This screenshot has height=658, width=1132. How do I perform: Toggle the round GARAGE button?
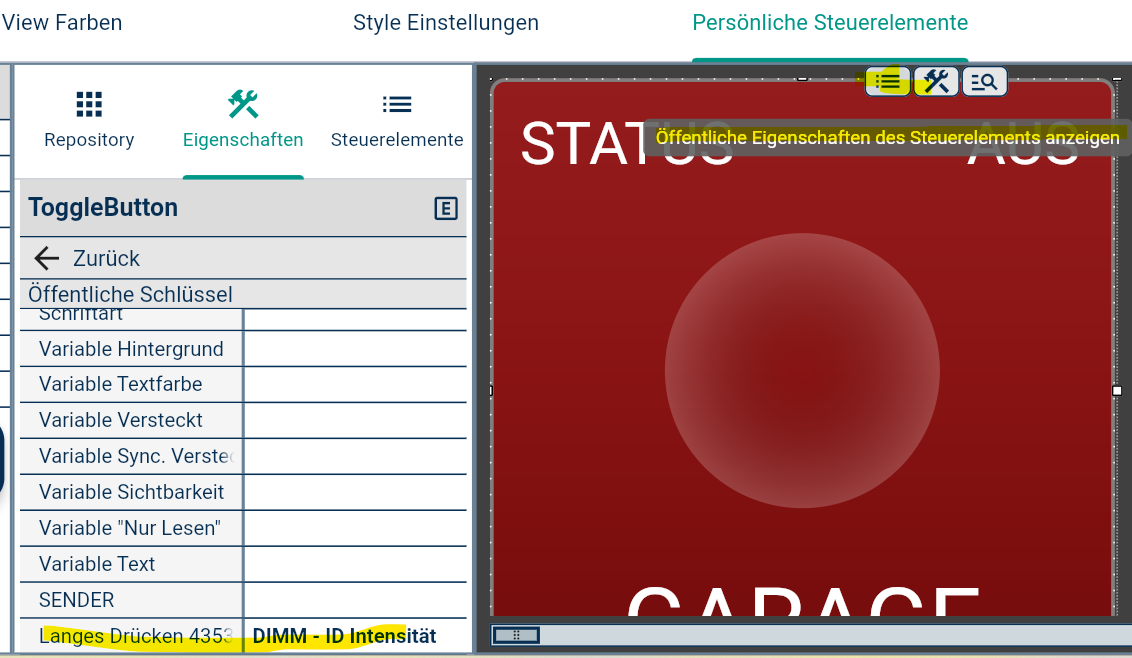[802, 371]
